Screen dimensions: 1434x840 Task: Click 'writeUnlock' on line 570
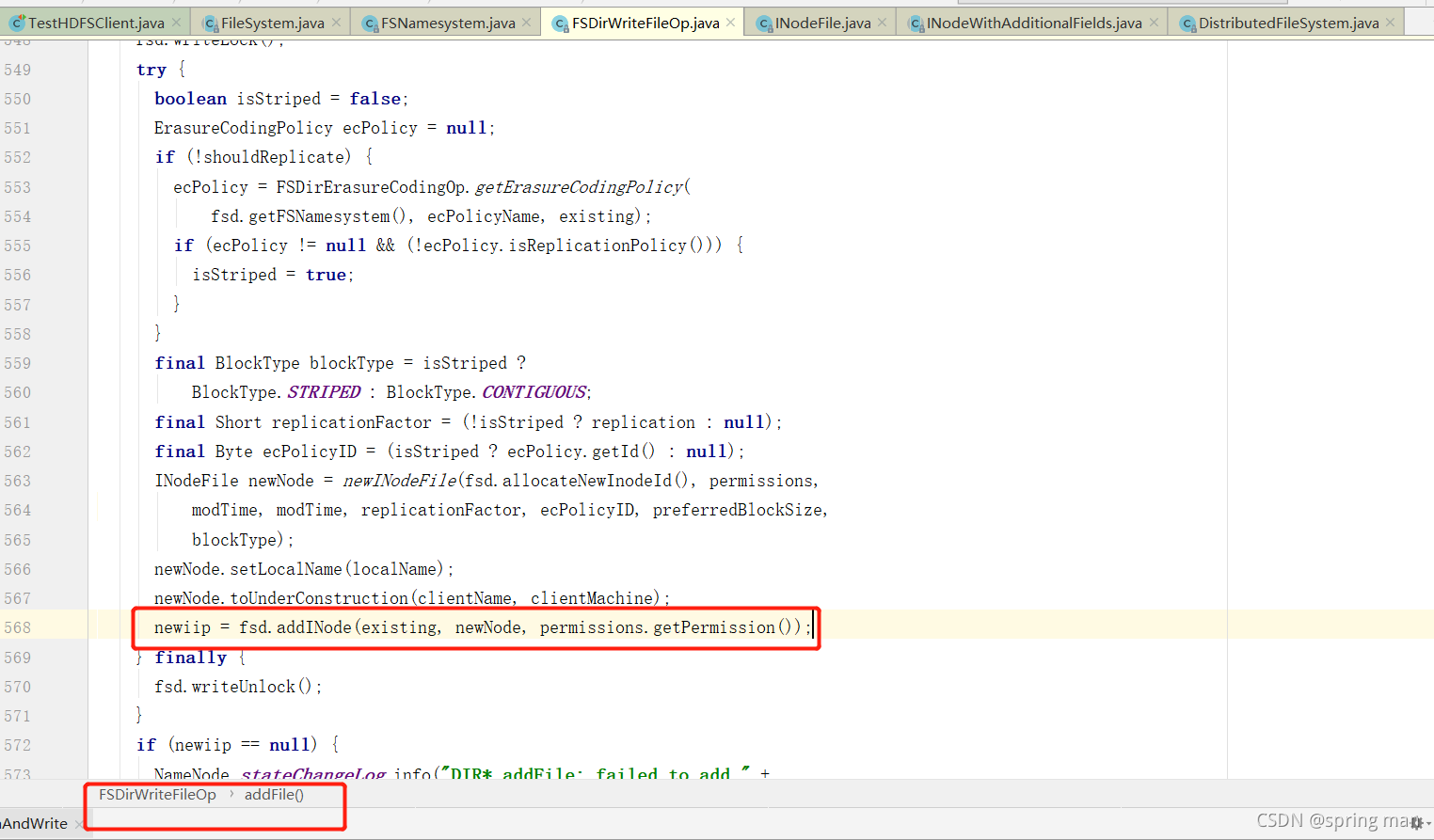point(244,687)
